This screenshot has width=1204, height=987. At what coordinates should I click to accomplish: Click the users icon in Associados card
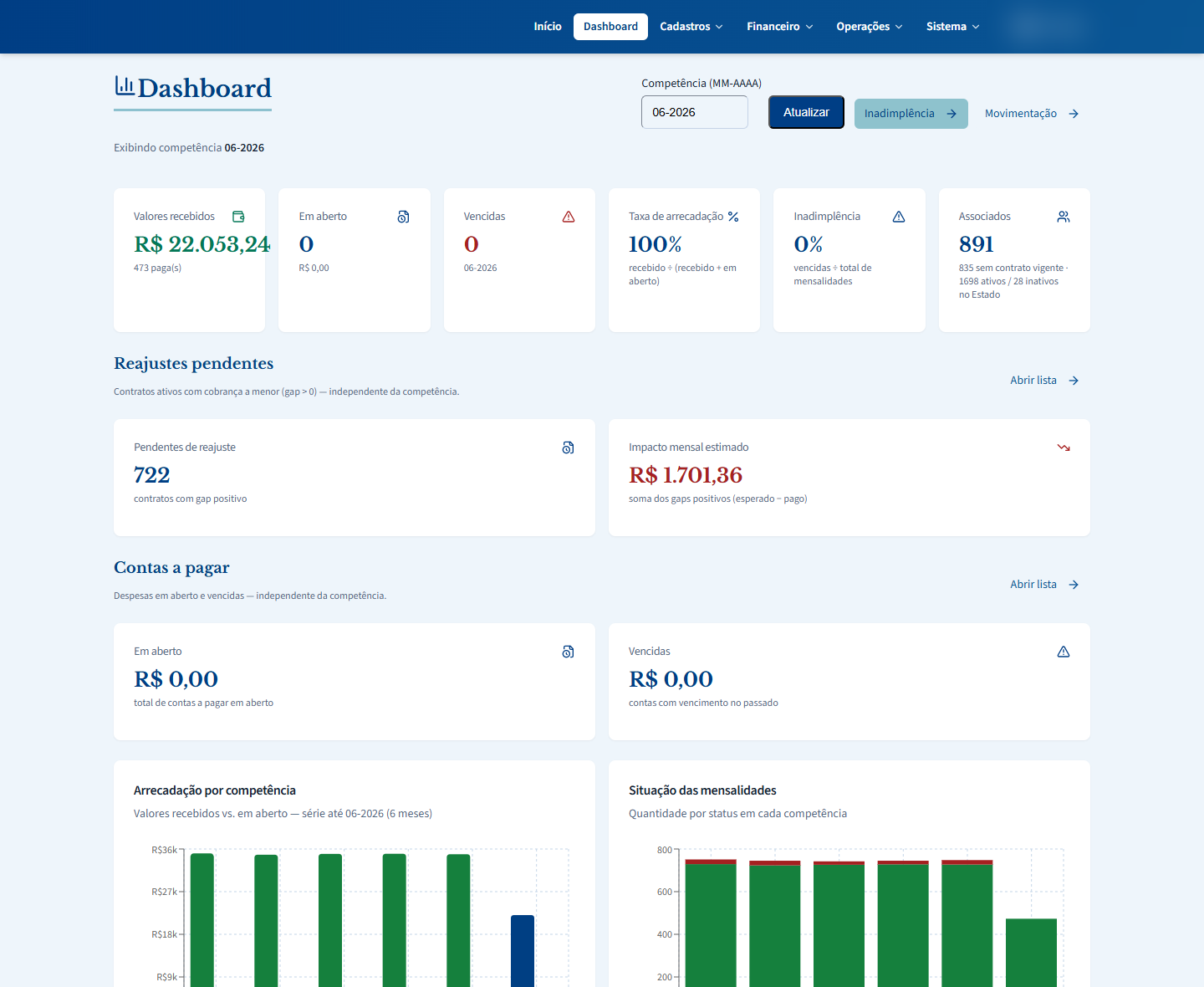(x=1064, y=217)
